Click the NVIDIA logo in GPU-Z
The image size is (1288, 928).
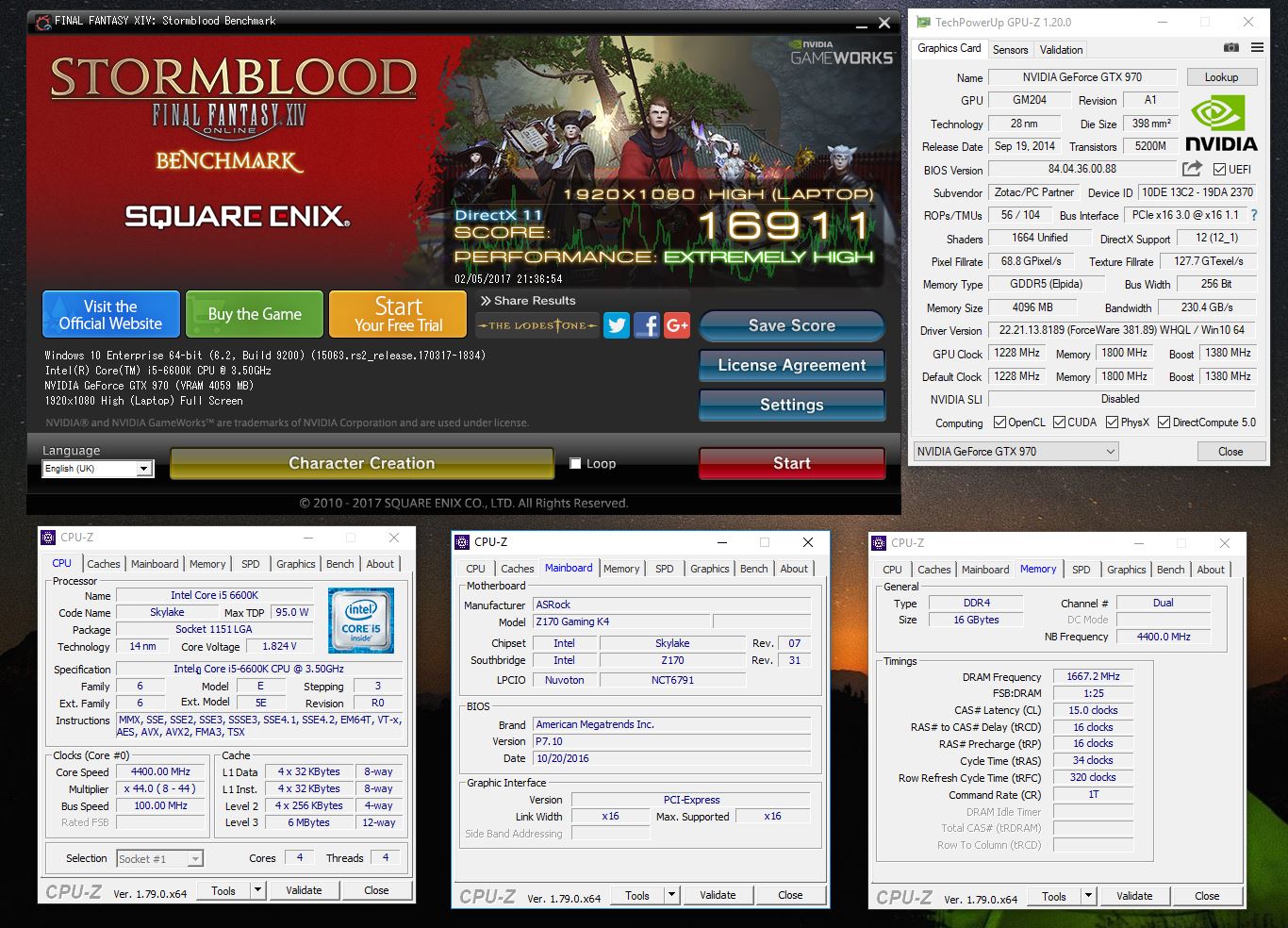1221,124
